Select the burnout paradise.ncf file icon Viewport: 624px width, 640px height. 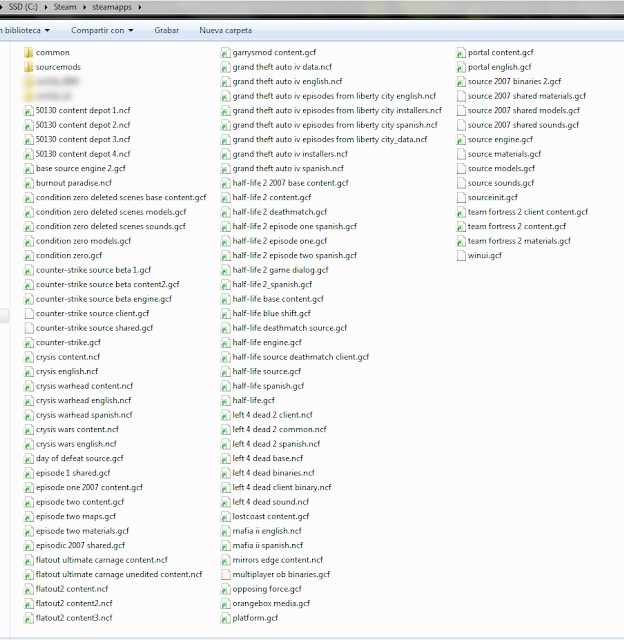coord(29,183)
